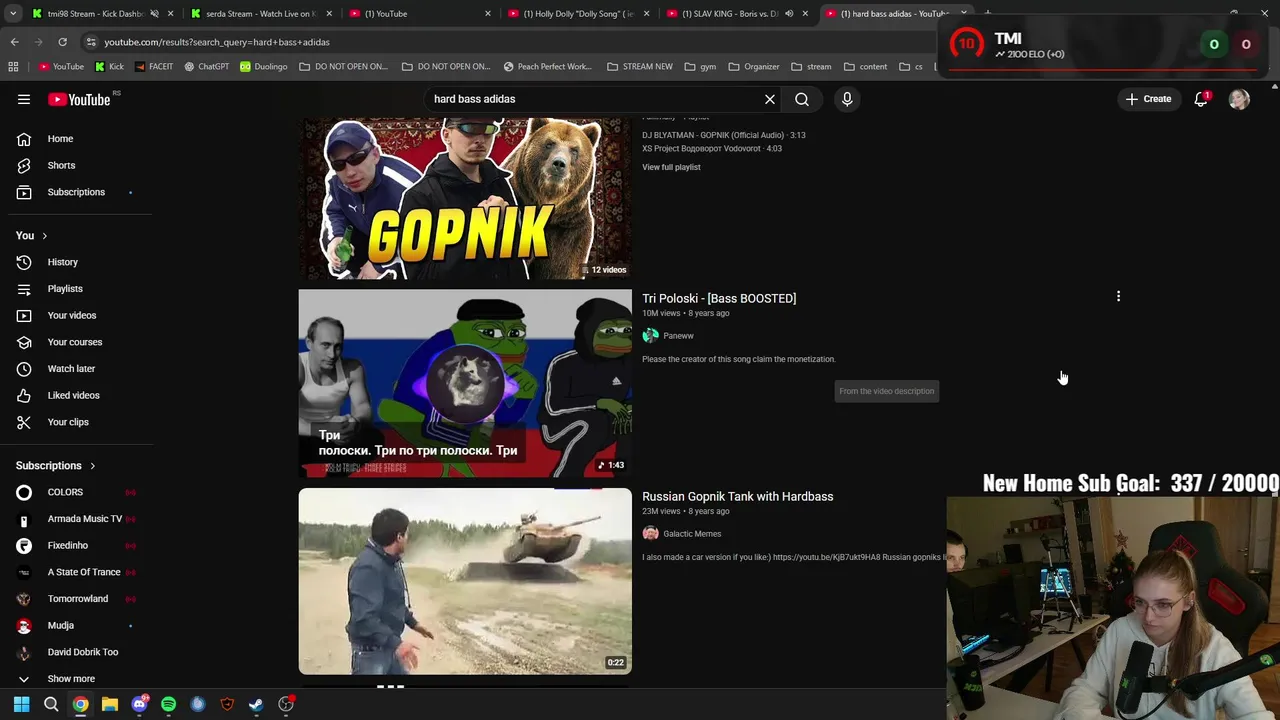Open the content bookmarks folder
The height and width of the screenshot is (720, 1280).
pyautogui.click(x=865, y=67)
